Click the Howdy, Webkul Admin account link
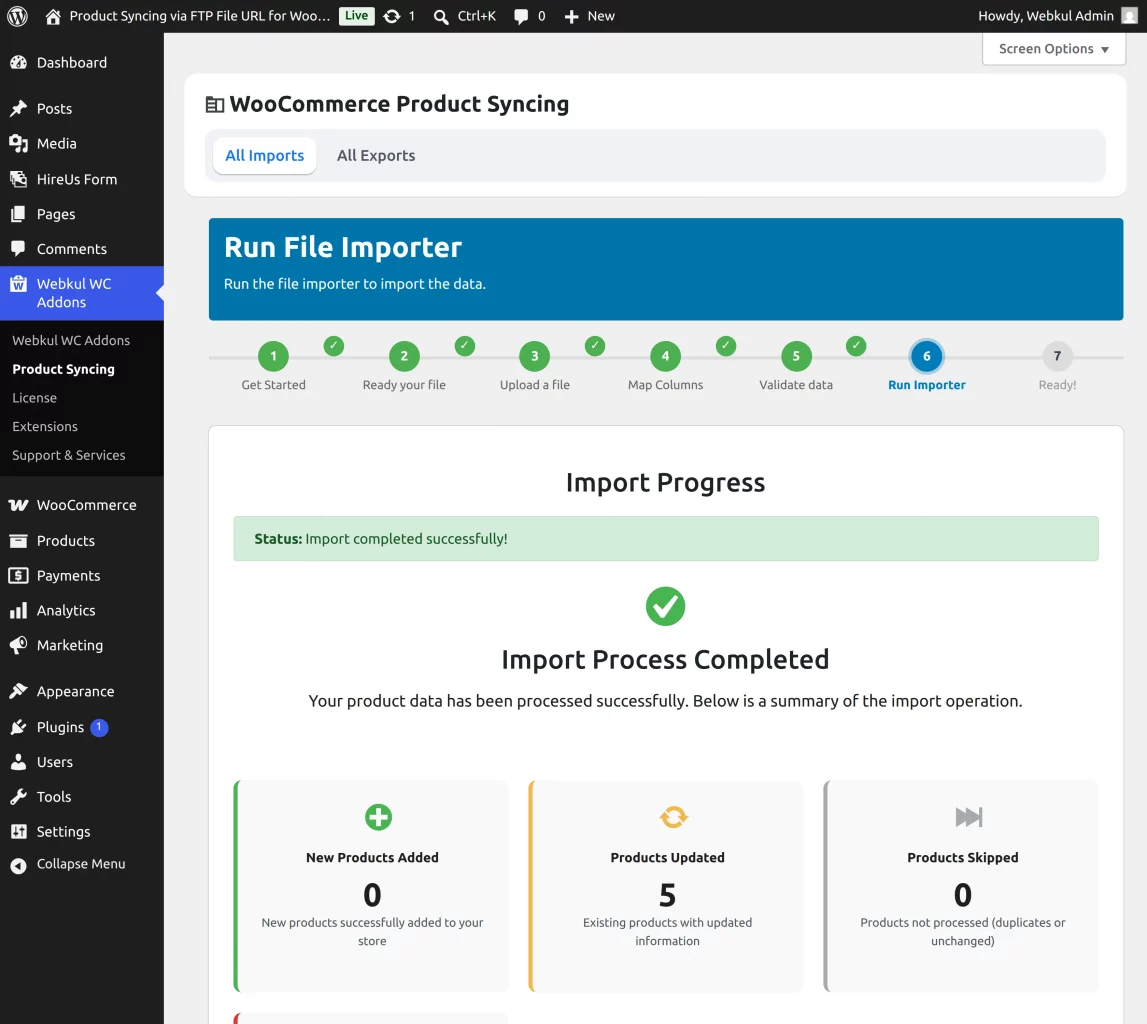This screenshot has width=1147, height=1024. 1045,16
